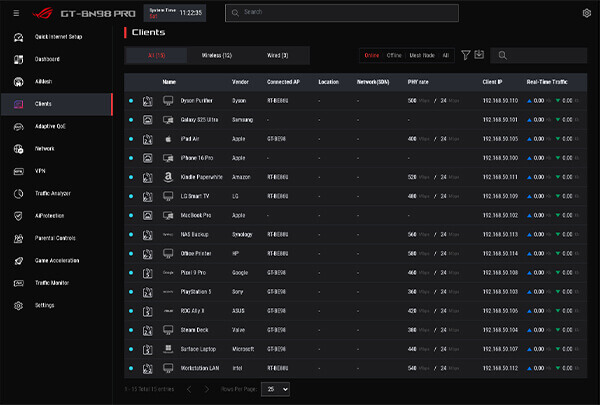Select the Offline status filter

pos(394,56)
